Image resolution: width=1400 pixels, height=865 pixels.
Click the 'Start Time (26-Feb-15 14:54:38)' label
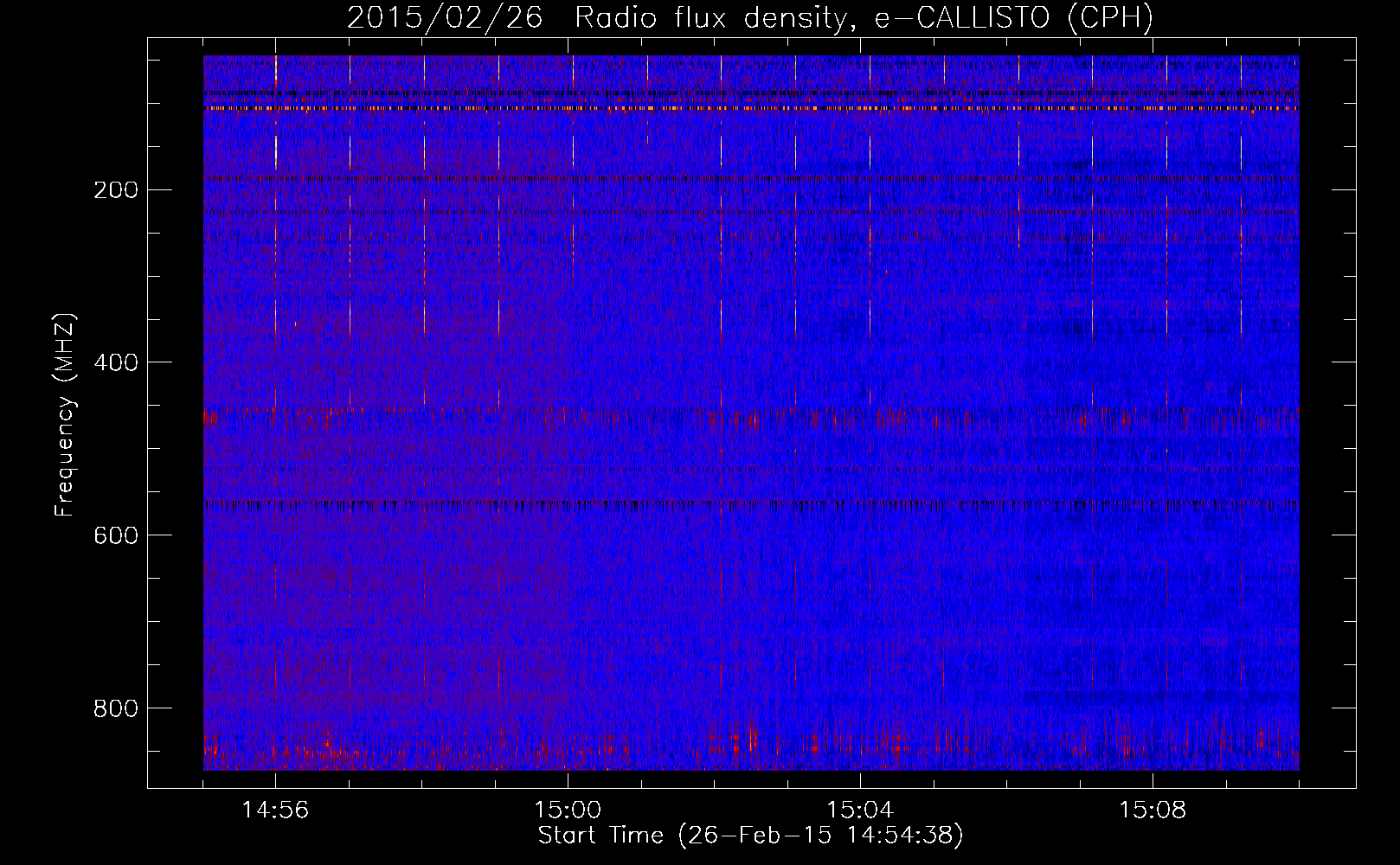[x=750, y=836]
